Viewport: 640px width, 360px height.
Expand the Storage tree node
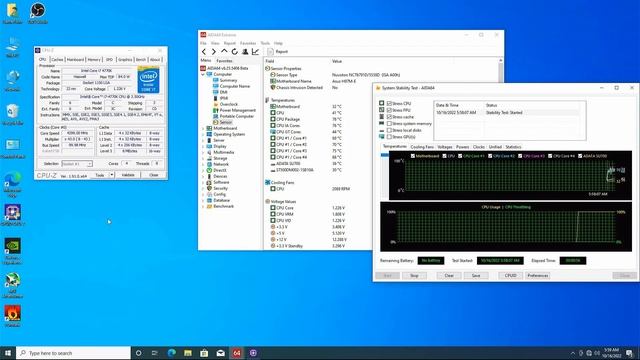pos(203,158)
